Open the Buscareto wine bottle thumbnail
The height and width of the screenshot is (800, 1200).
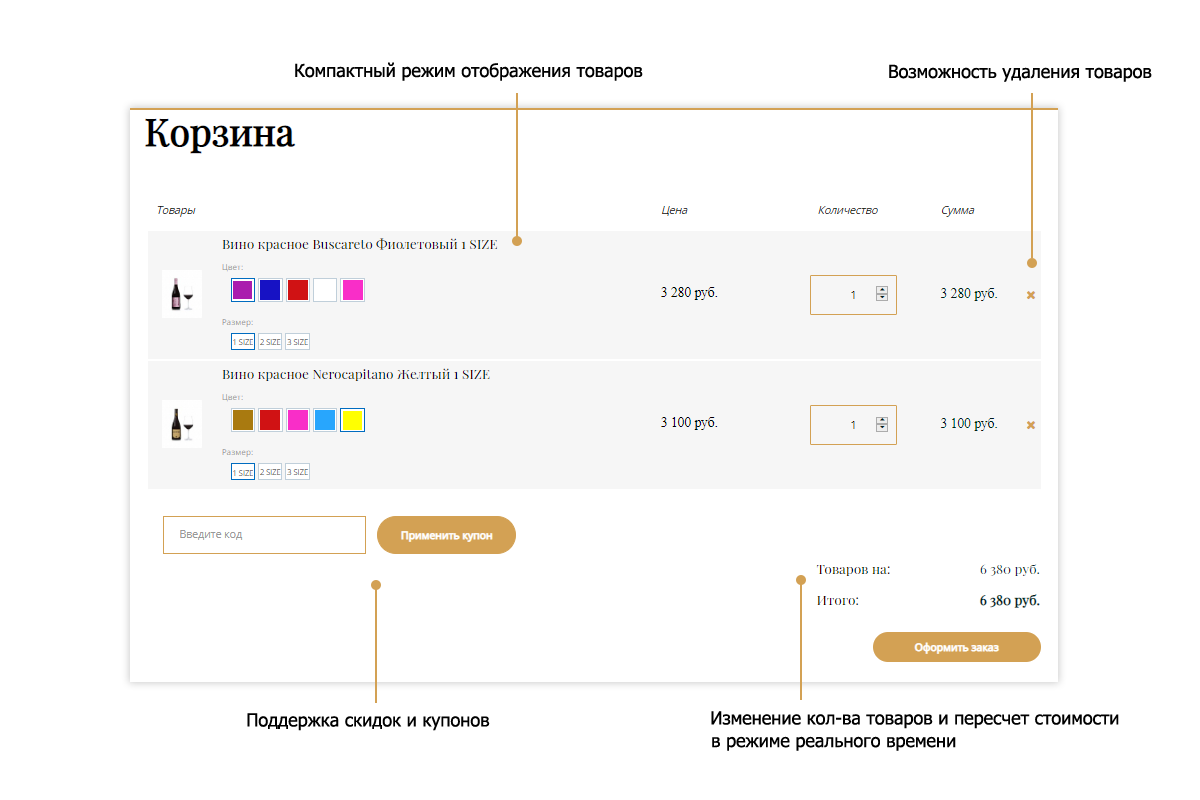[182, 294]
